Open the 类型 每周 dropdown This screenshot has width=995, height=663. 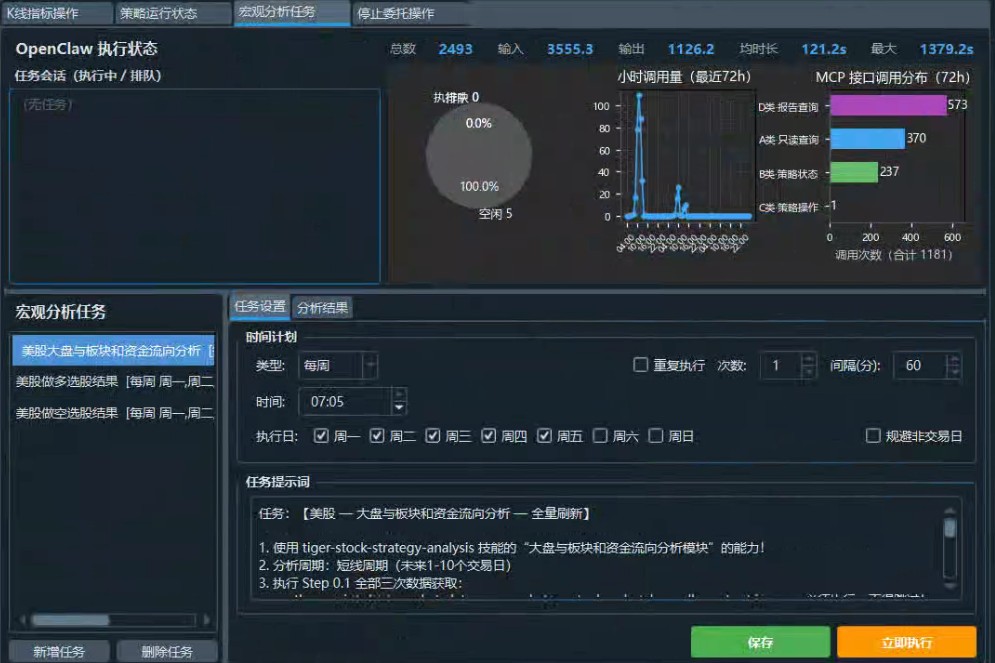coord(338,365)
